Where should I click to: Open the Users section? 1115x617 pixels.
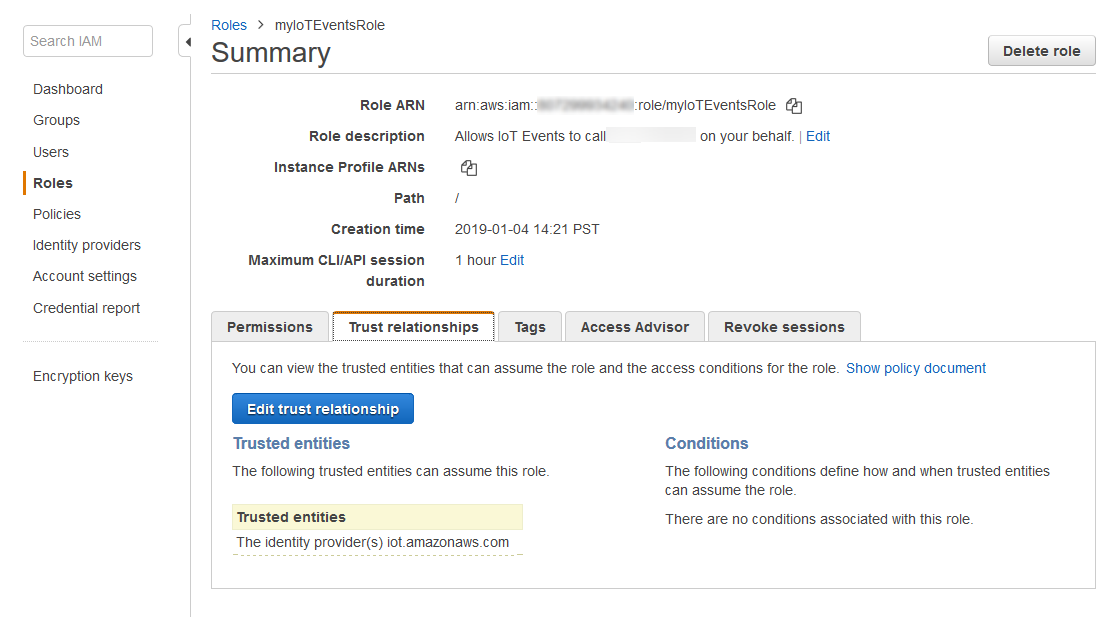[50, 152]
